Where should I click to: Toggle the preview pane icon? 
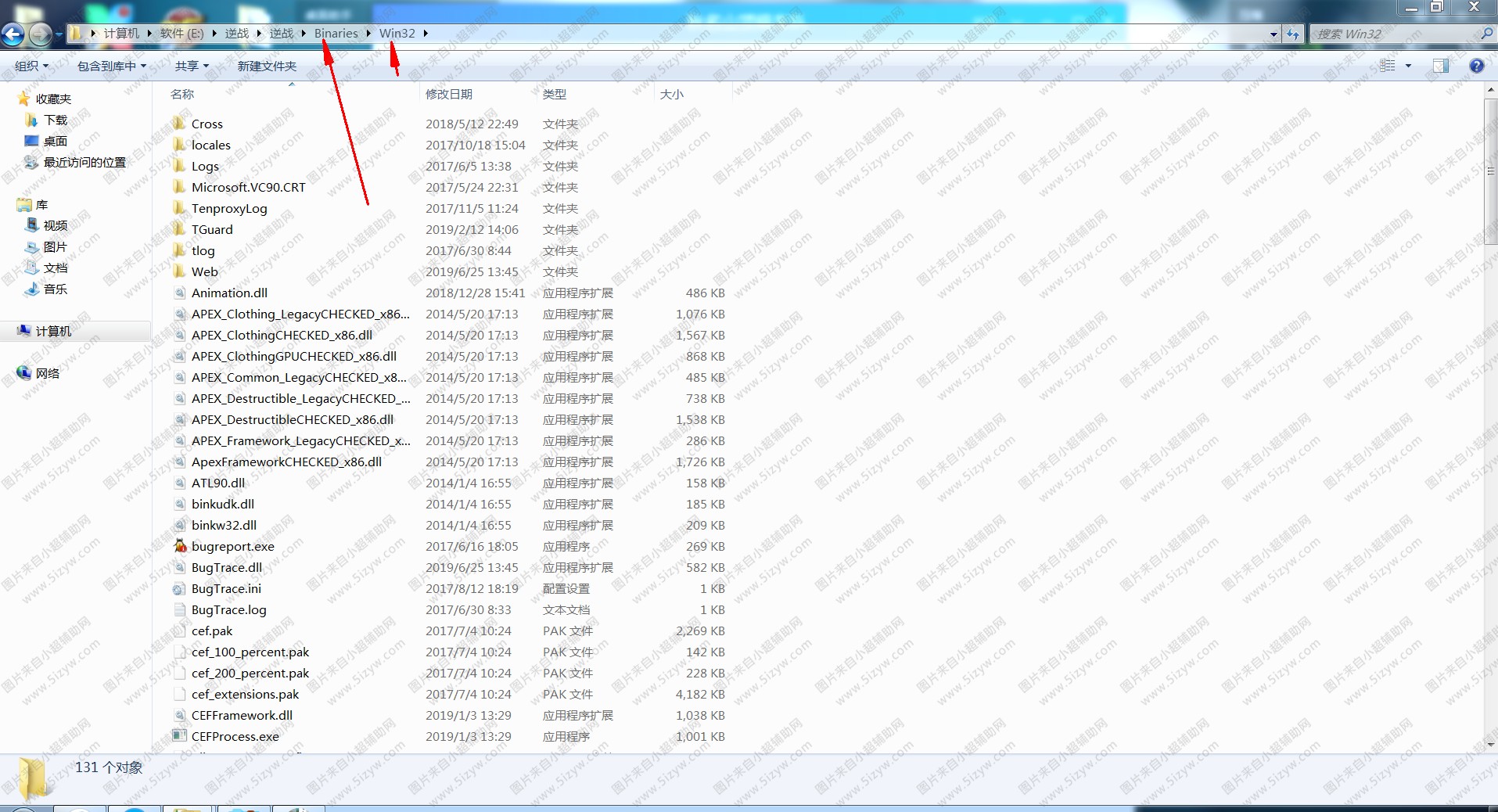click(x=1440, y=66)
